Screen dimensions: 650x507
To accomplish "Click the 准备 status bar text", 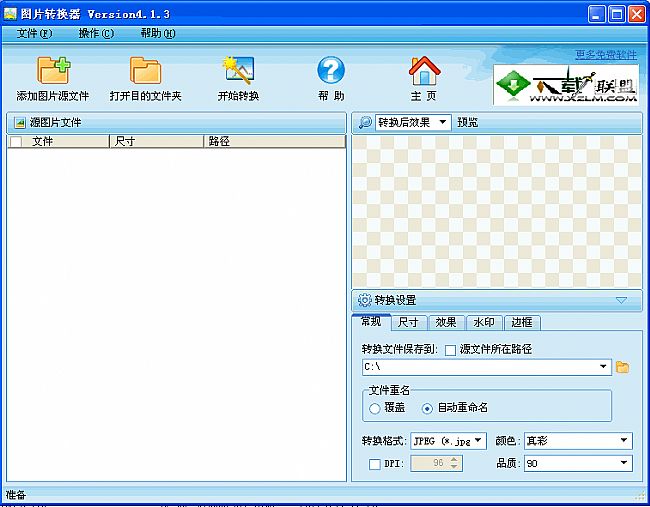I will [x=16, y=495].
